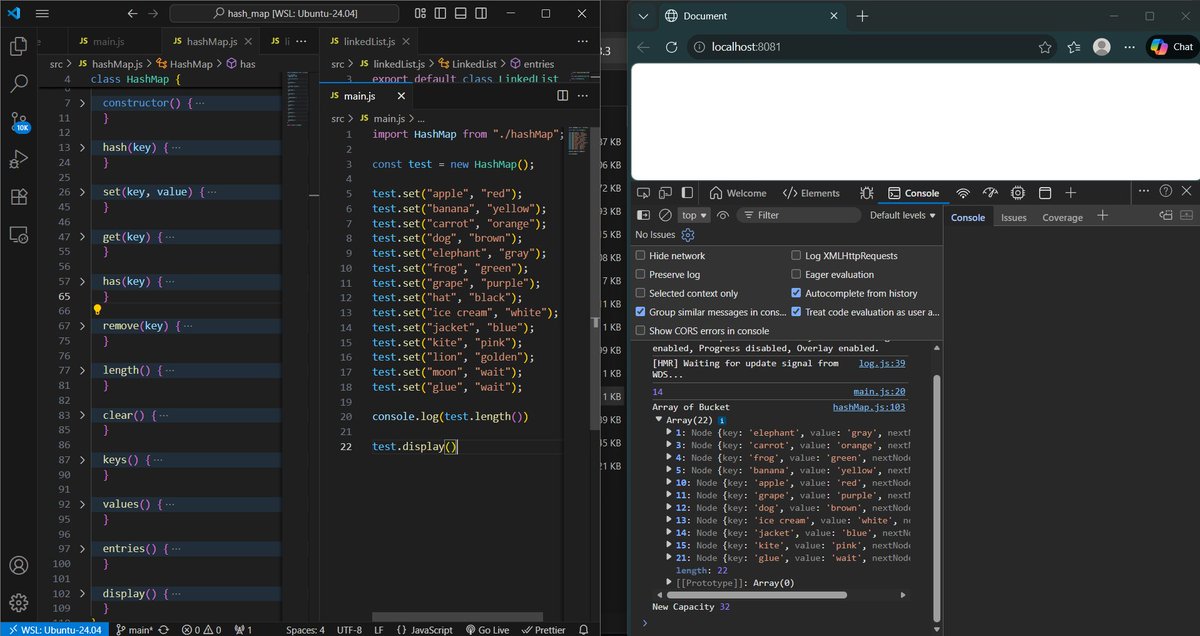Expand node 10 with key 'apple'
This screenshot has height=636, width=1200.
[670, 482]
